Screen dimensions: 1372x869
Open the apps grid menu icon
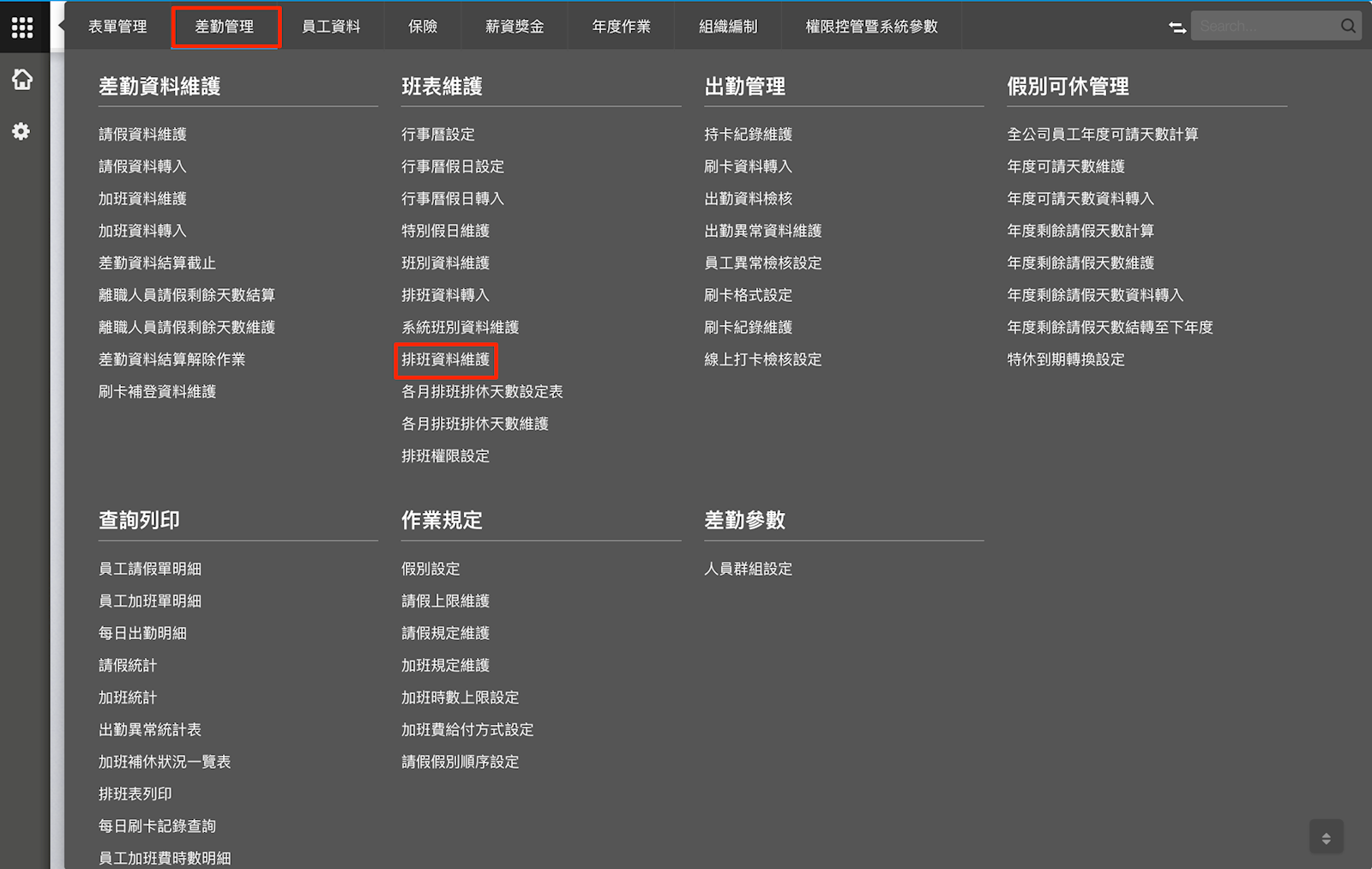(x=22, y=27)
